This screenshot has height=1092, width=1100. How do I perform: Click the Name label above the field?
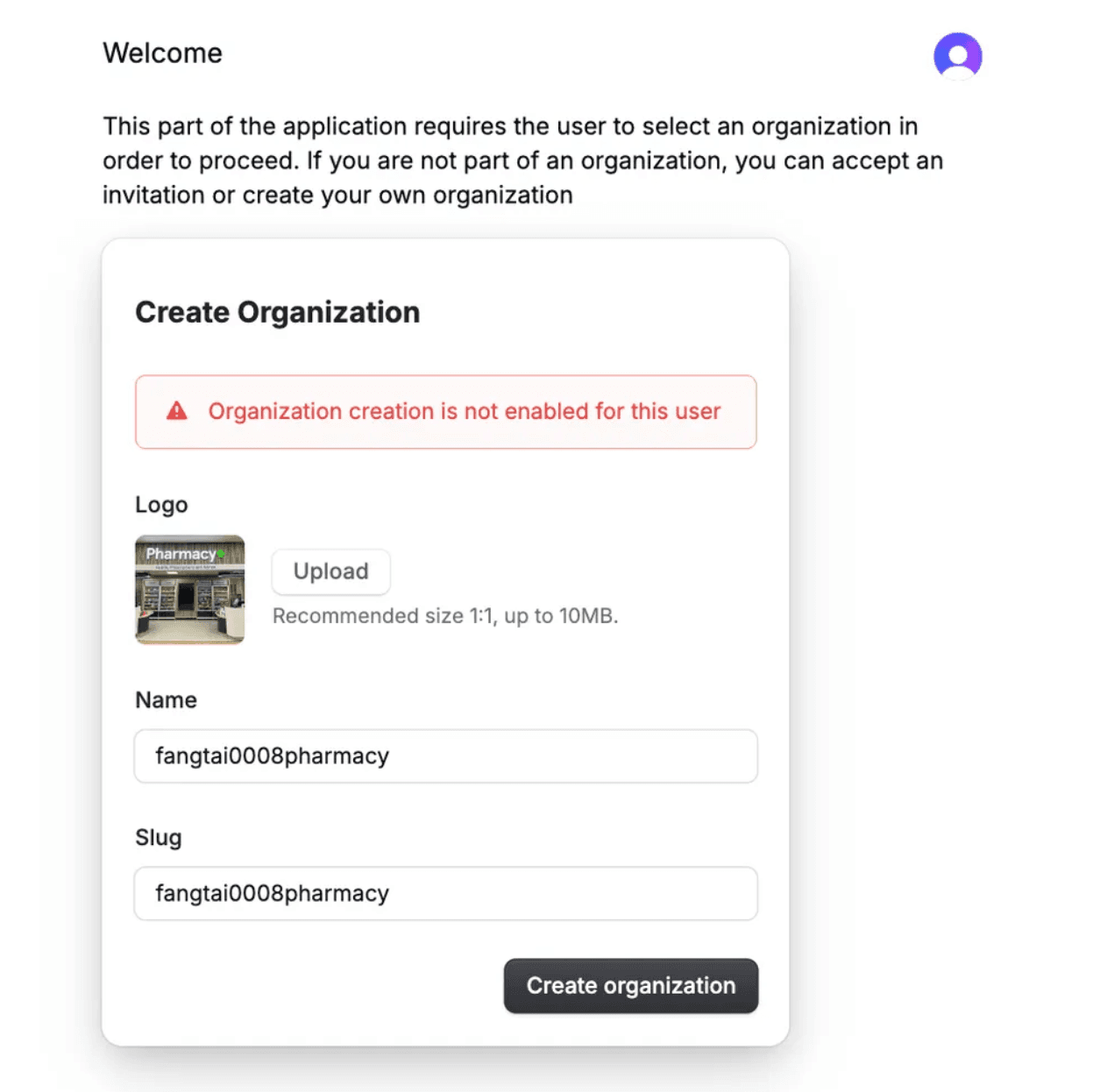coord(166,699)
